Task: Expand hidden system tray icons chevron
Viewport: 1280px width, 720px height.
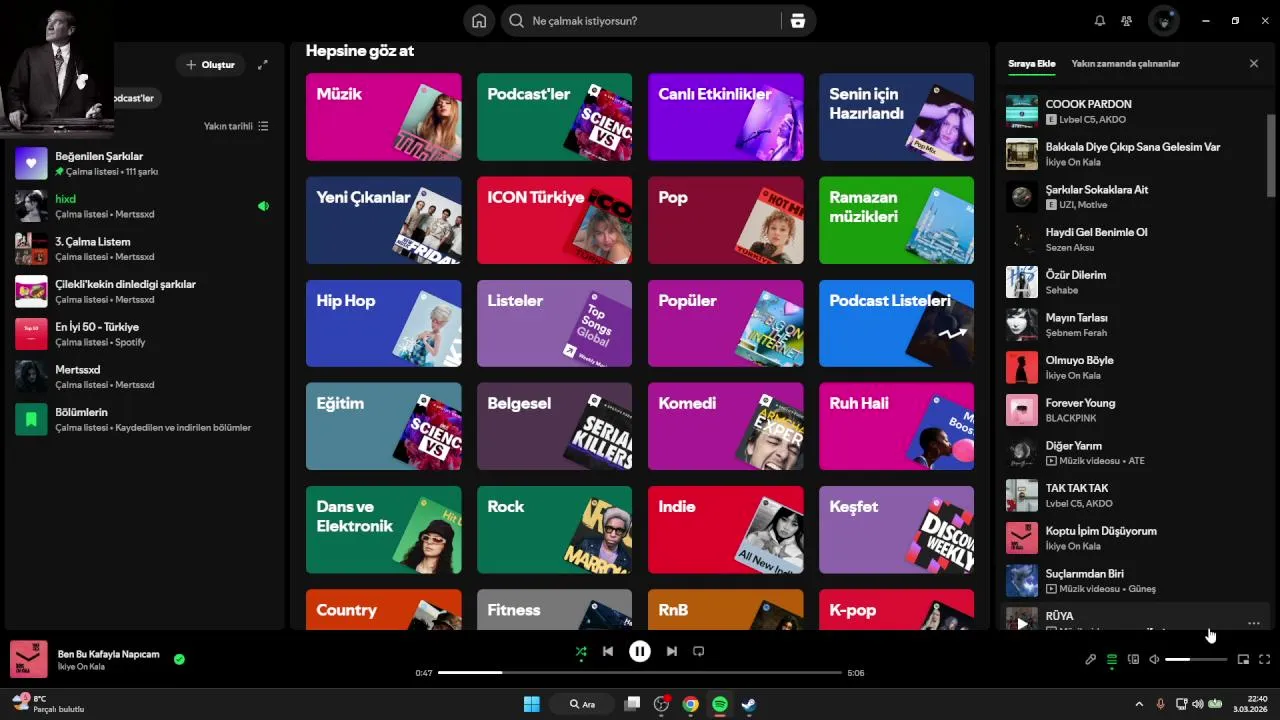Action: point(1139,704)
